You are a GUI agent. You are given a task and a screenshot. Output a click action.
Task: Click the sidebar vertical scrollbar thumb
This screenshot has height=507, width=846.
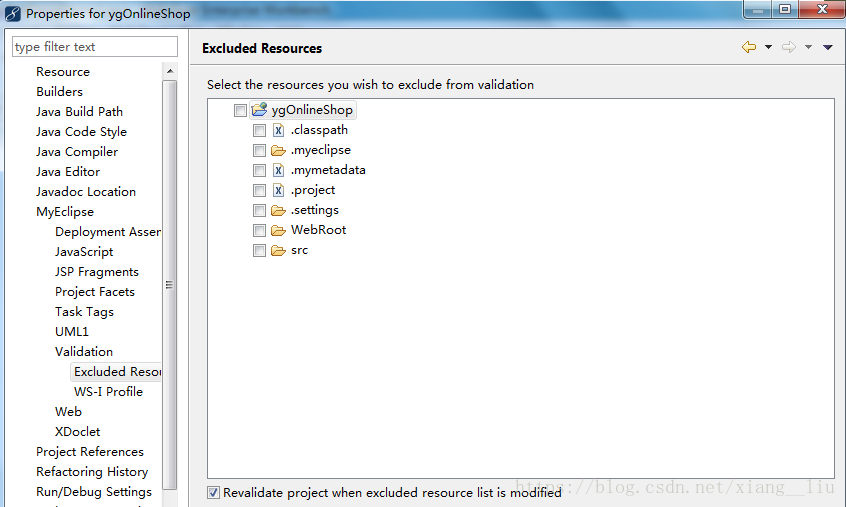(x=169, y=285)
